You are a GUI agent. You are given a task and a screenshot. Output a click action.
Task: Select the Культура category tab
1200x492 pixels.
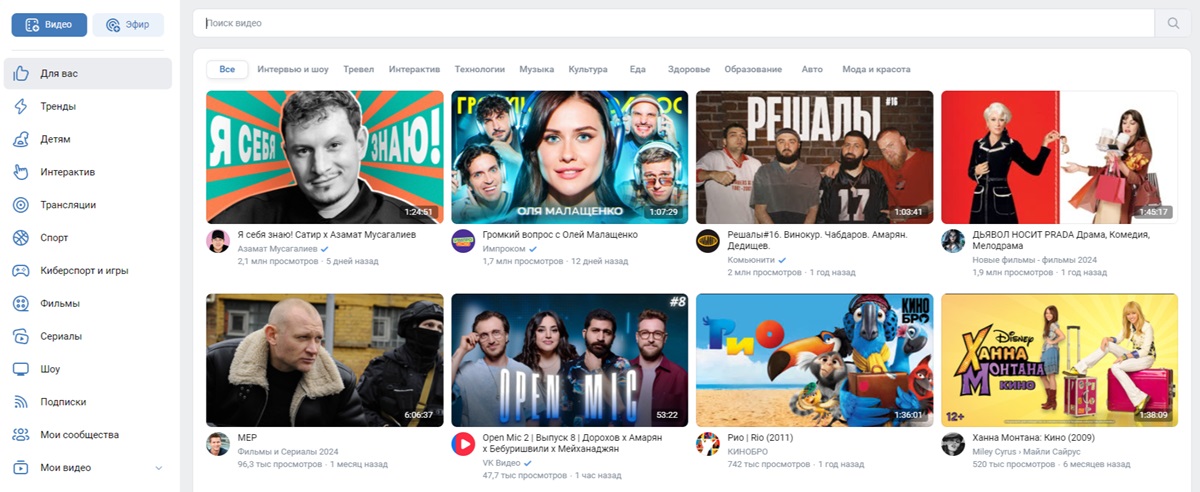pos(588,70)
